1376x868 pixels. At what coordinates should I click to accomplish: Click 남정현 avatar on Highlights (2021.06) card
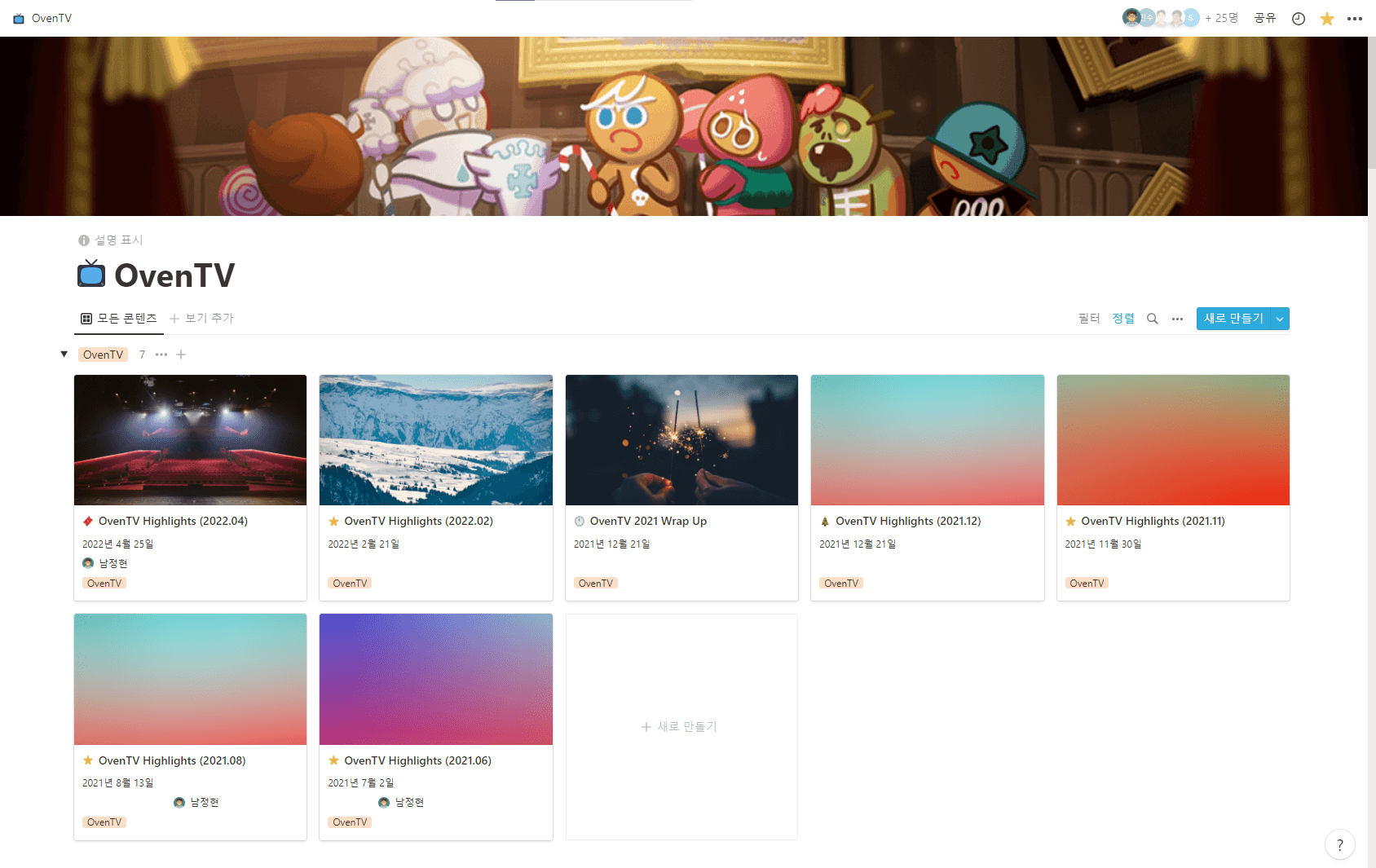(384, 803)
